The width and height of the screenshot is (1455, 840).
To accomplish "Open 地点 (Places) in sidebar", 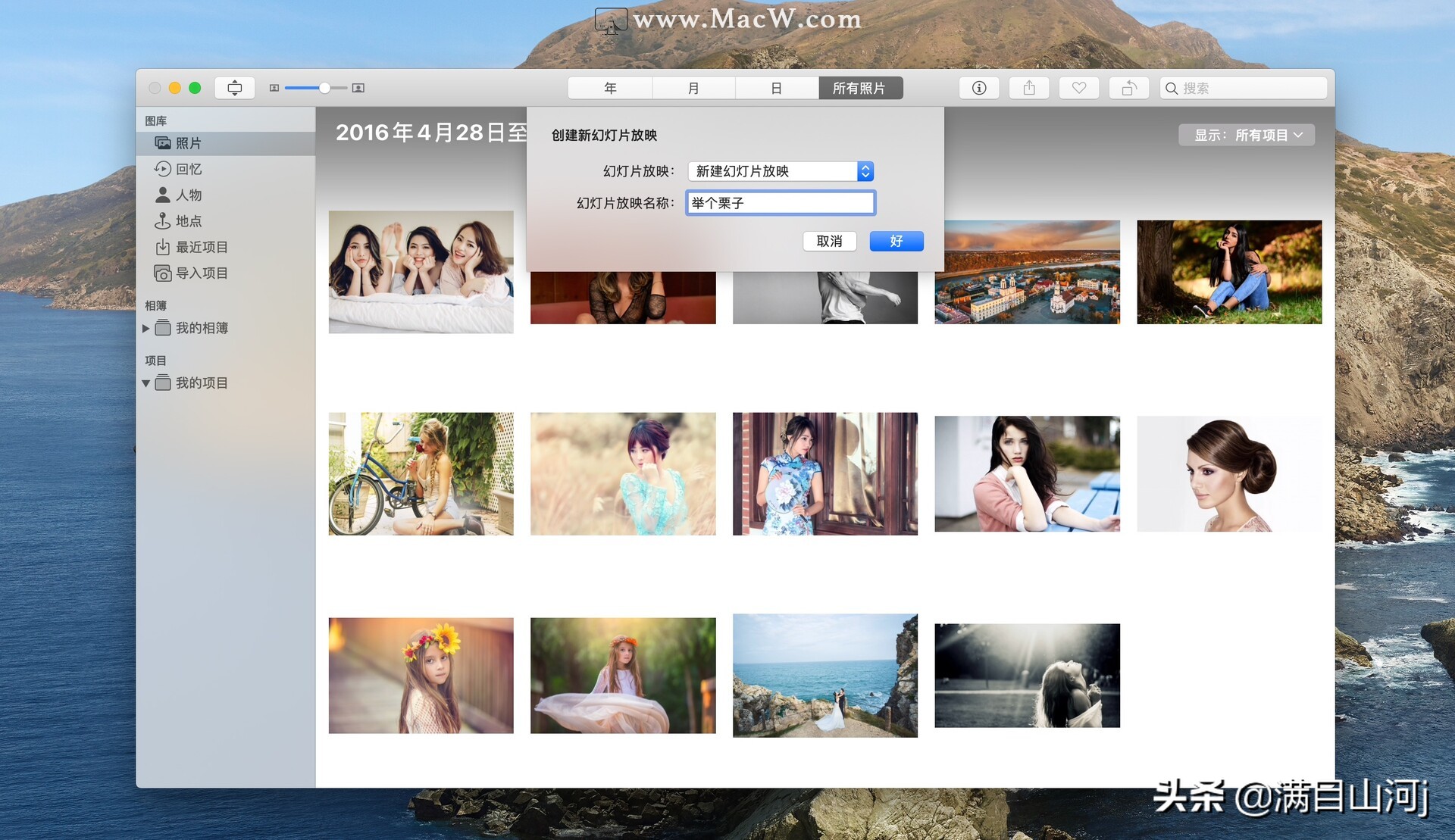I will 188,221.
